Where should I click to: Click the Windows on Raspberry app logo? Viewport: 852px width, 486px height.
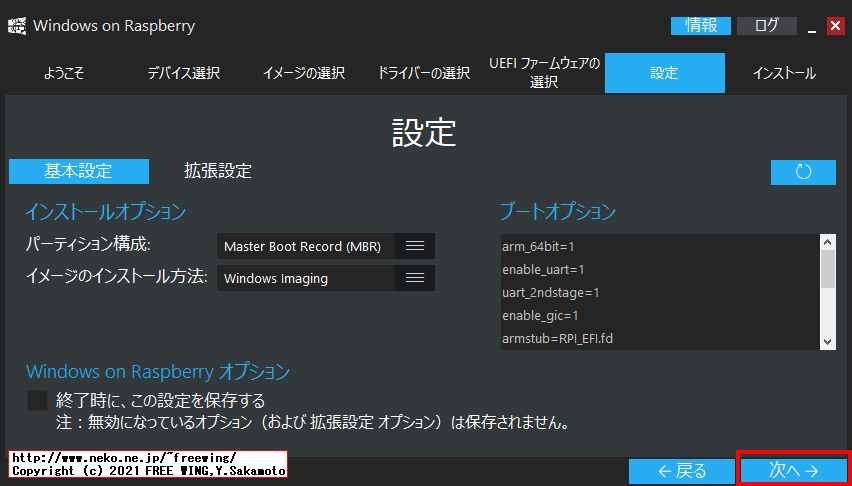[x=17, y=26]
